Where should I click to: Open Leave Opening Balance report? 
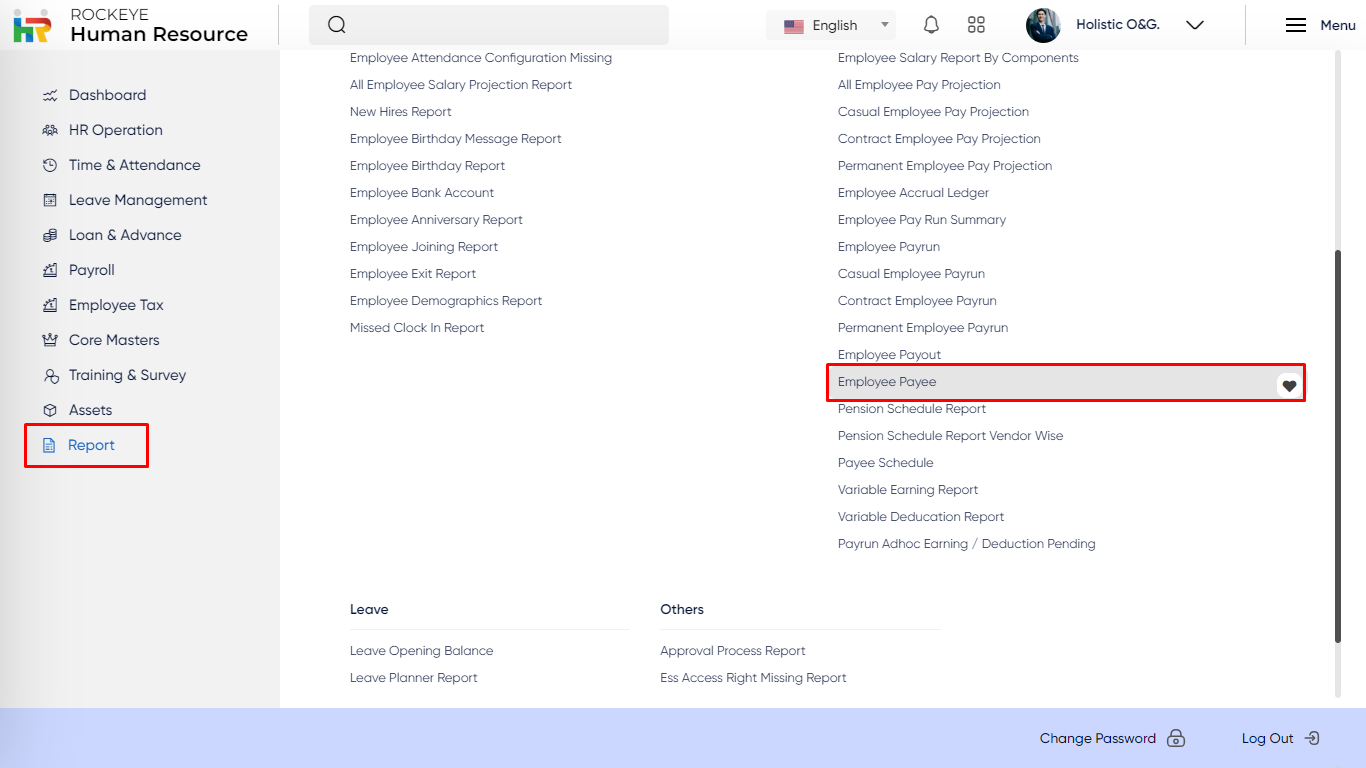pos(421,651)
